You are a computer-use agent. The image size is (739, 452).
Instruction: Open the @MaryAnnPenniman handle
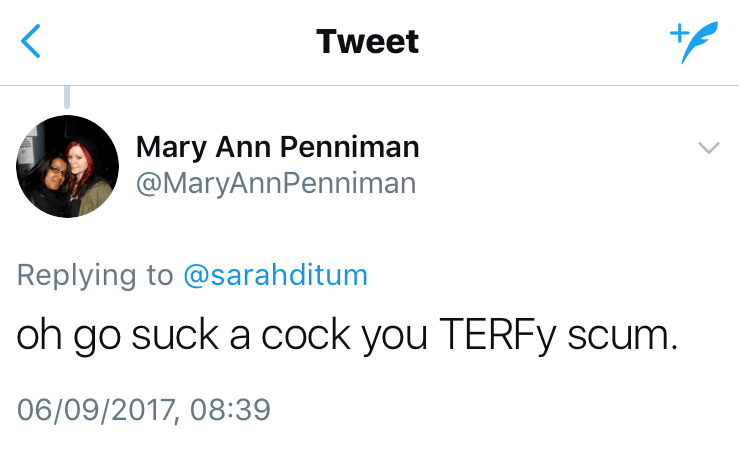tap(275, 184)
